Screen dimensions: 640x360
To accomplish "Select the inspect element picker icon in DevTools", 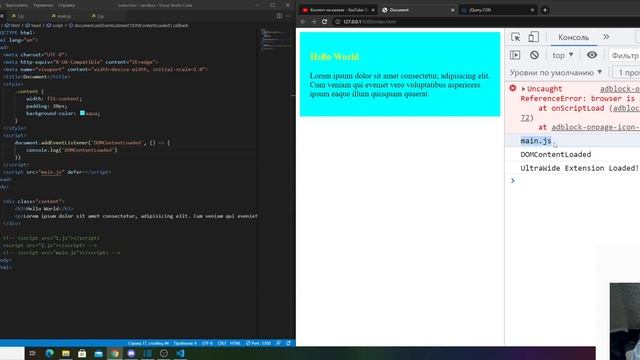I will 516,37.
